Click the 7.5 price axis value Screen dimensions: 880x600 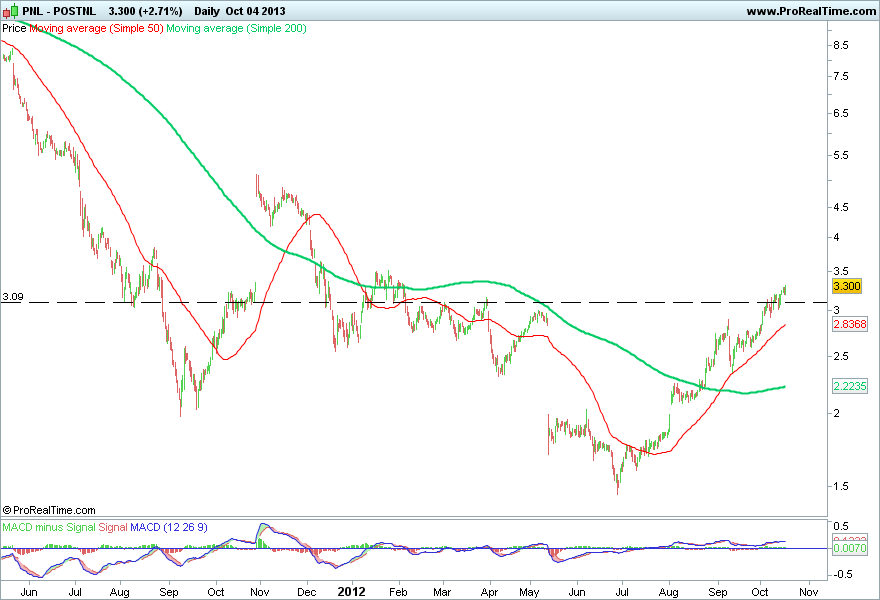click(841, 76)
